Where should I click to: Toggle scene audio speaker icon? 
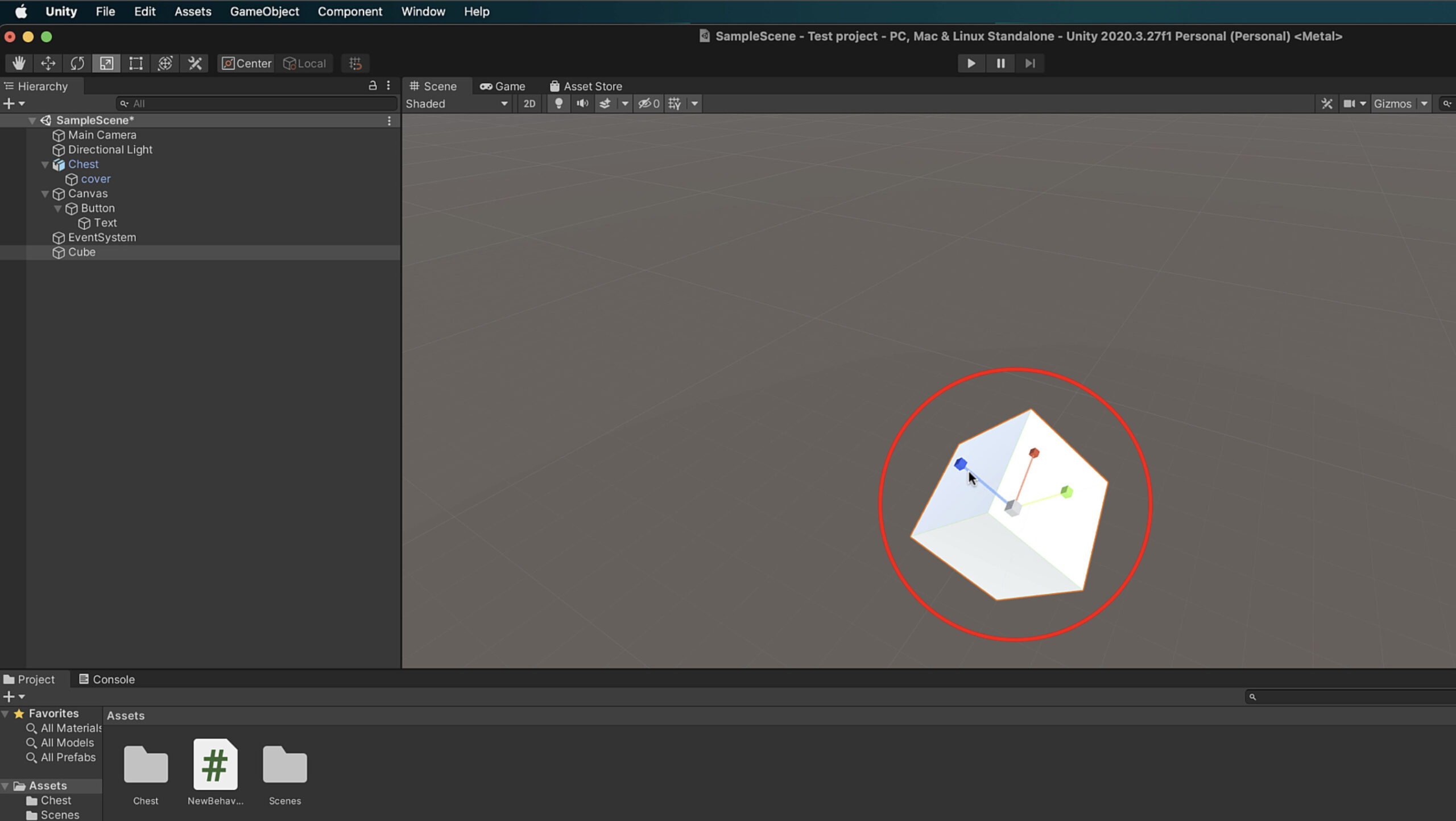pos(582,104)
